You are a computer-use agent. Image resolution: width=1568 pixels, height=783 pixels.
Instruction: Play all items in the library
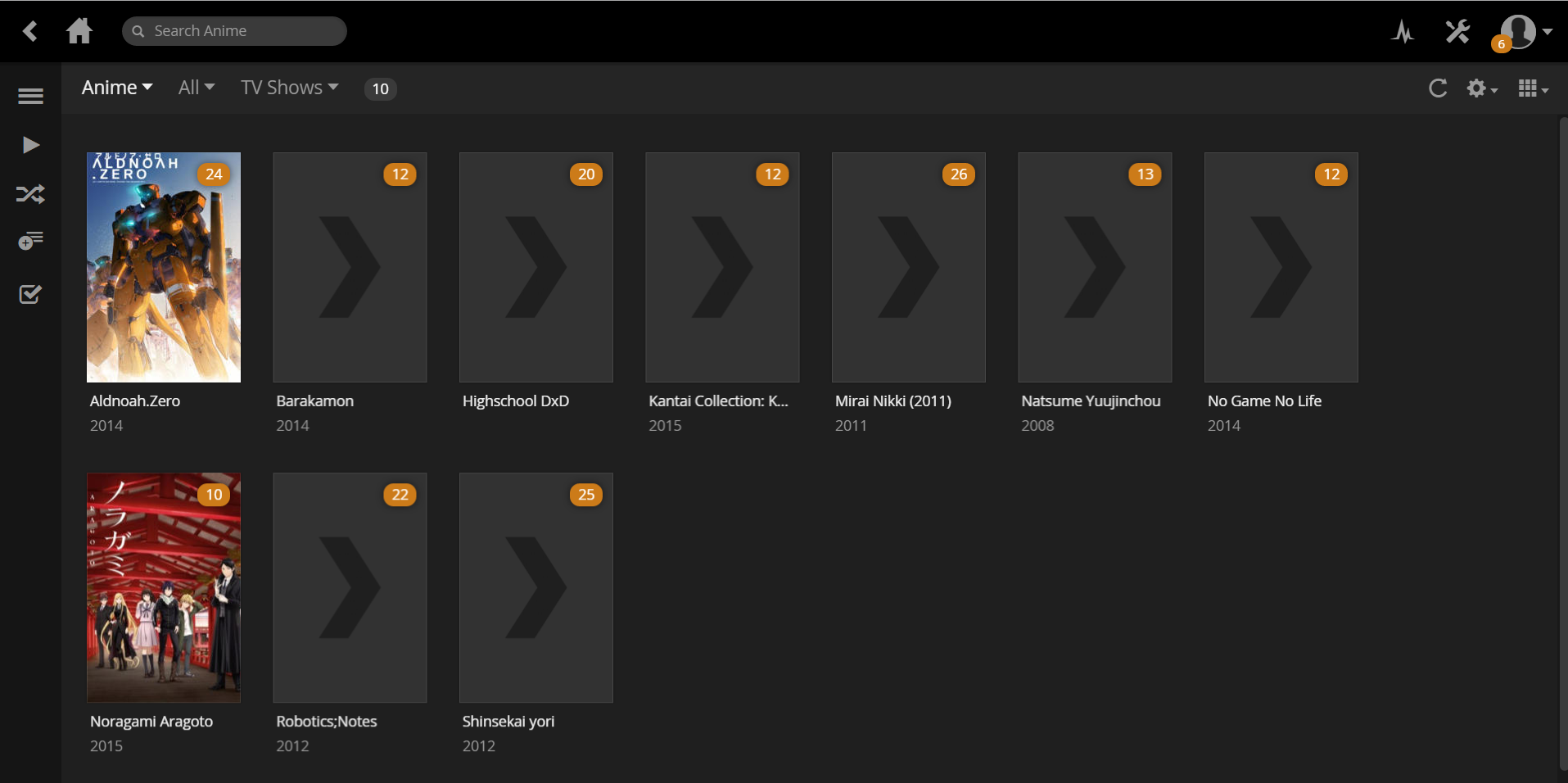30,145
